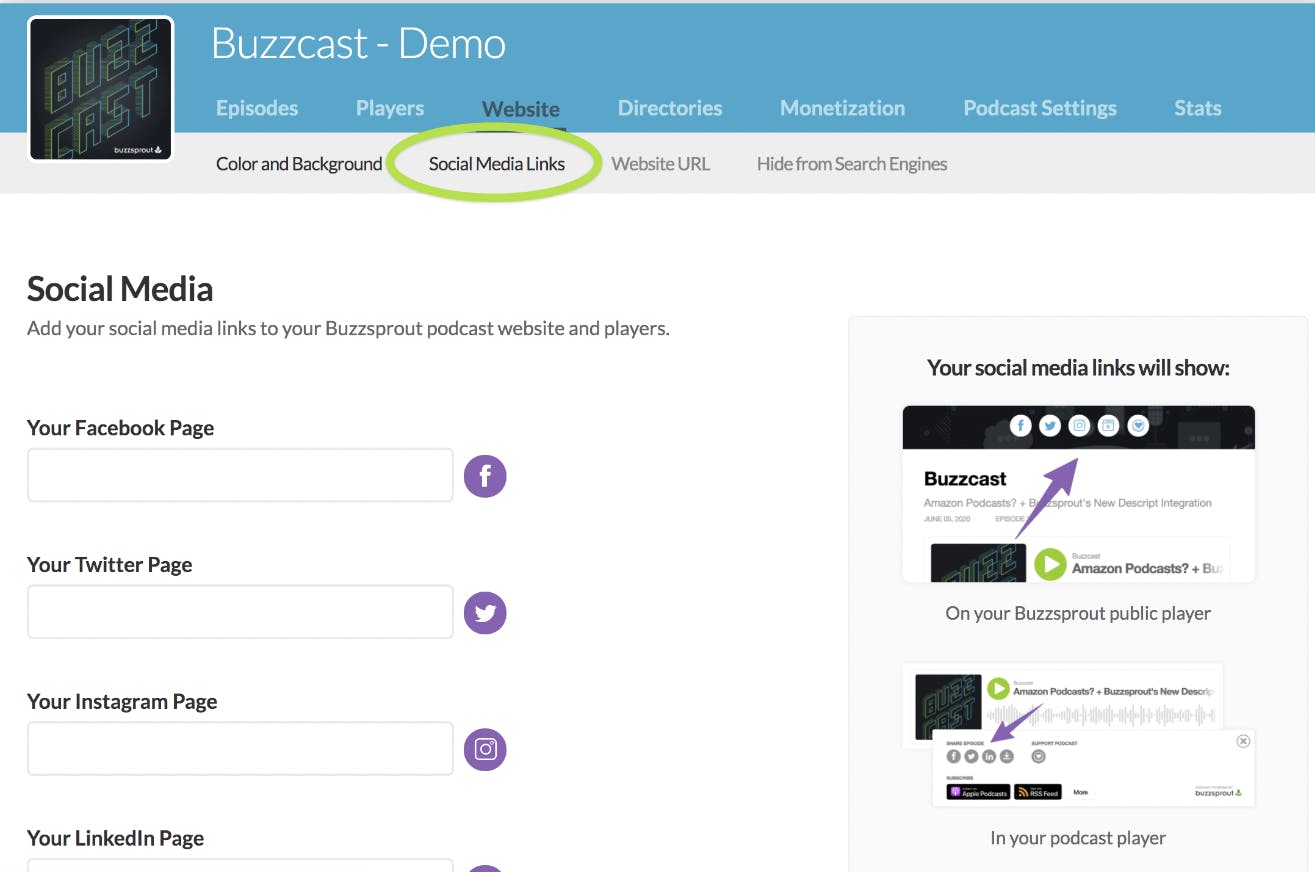This screenshot has width=1315, height=872.
Task: Click the LinkedIn share icon in the podcast player preview
Action: (x=988, y=756)
